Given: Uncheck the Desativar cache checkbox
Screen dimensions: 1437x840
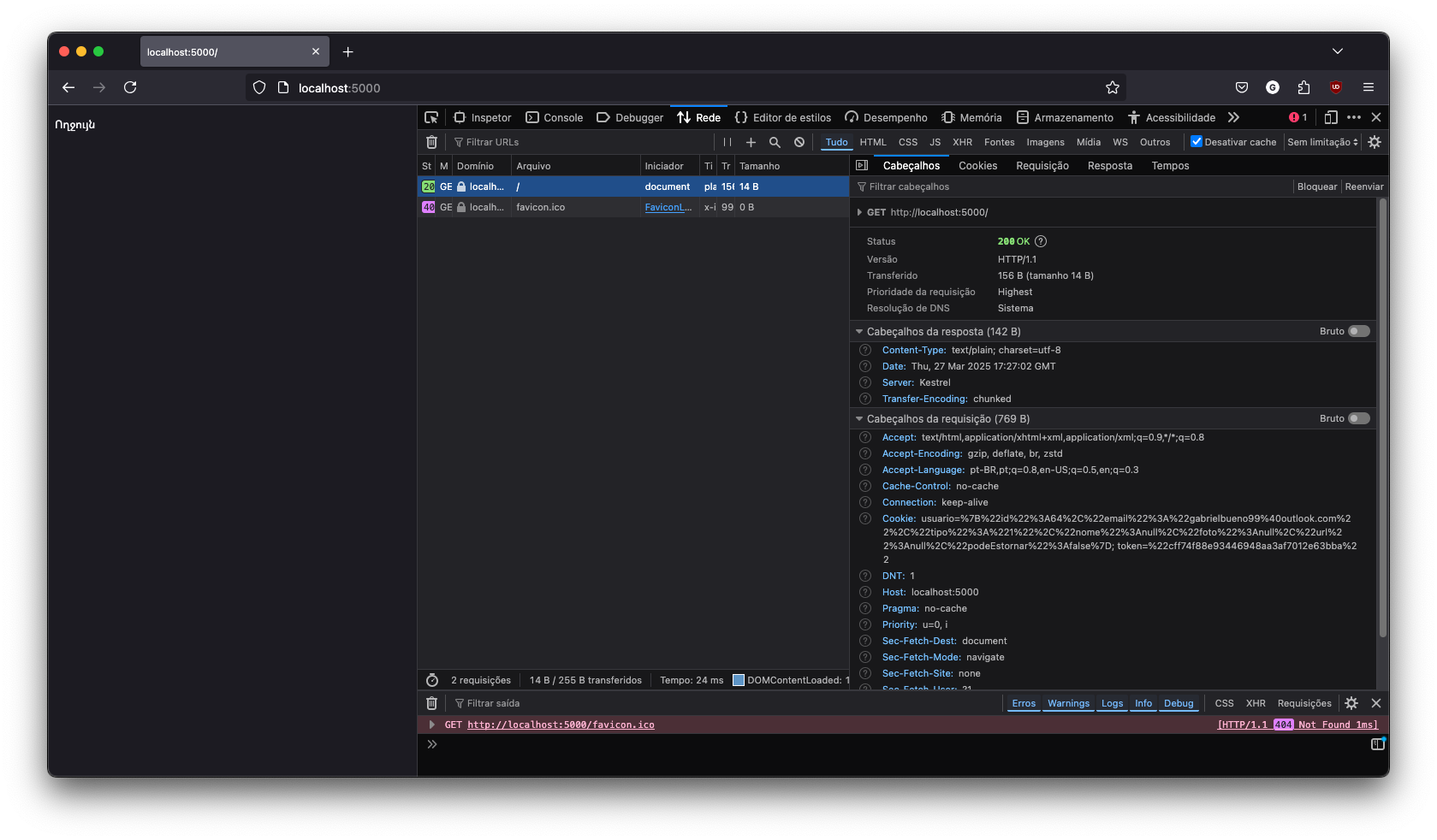Looking at the screenshot, I should coord(1197,142).
